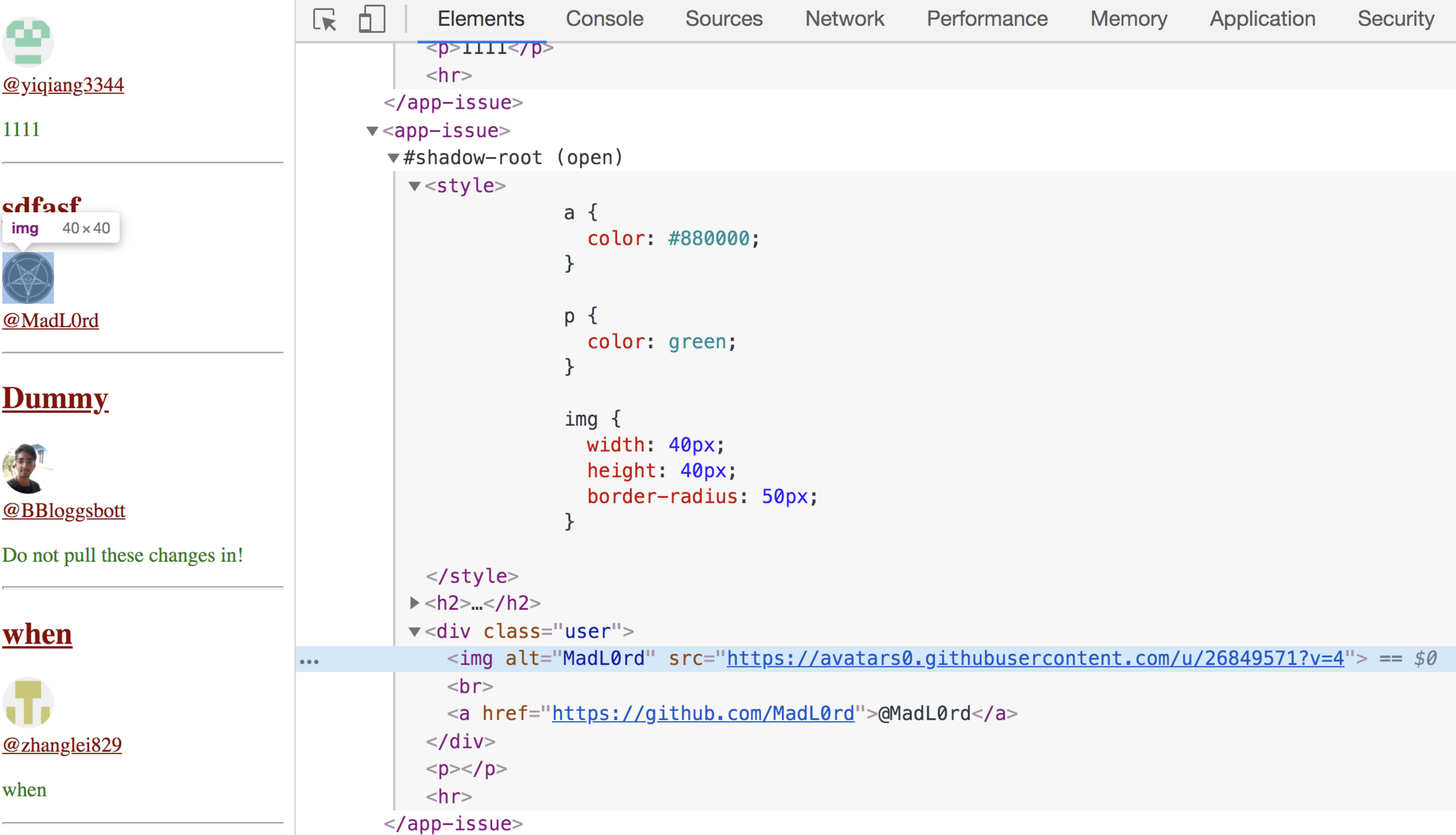Toggle the device toolbar icon
The height and width of the screenshot is (835, 1456).
click(371, 20)
